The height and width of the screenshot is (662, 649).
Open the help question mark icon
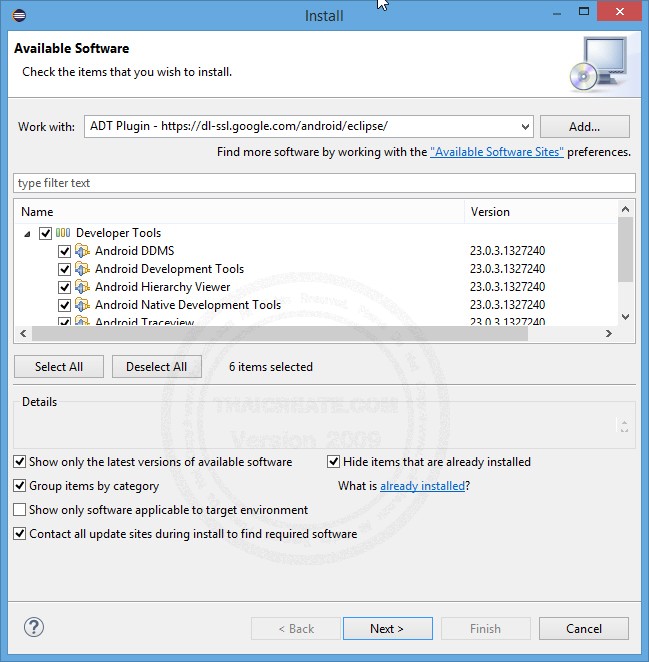tap(34, 627)
